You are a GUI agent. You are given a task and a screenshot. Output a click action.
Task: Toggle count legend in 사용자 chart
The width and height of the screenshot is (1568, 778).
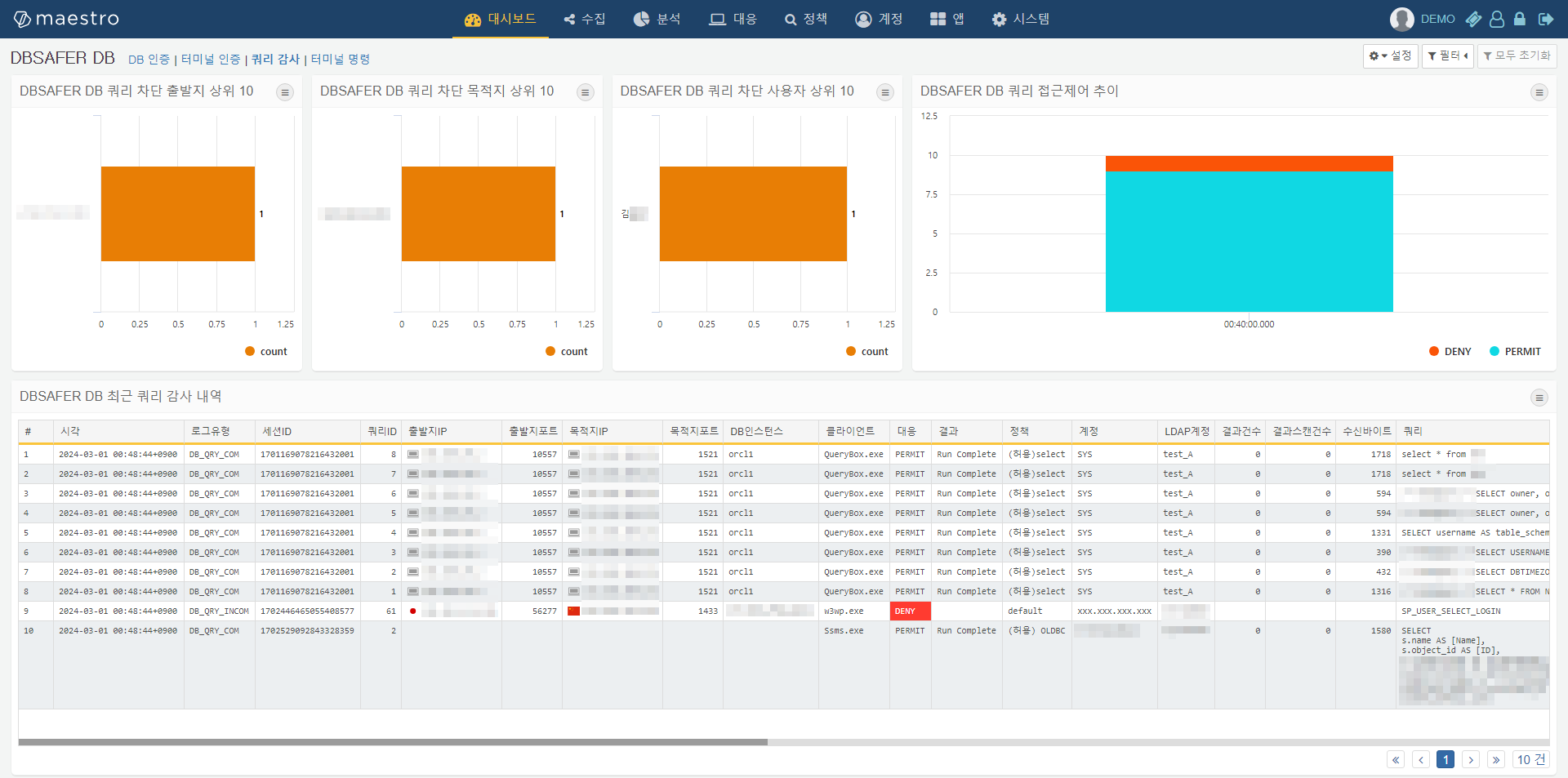867,351
